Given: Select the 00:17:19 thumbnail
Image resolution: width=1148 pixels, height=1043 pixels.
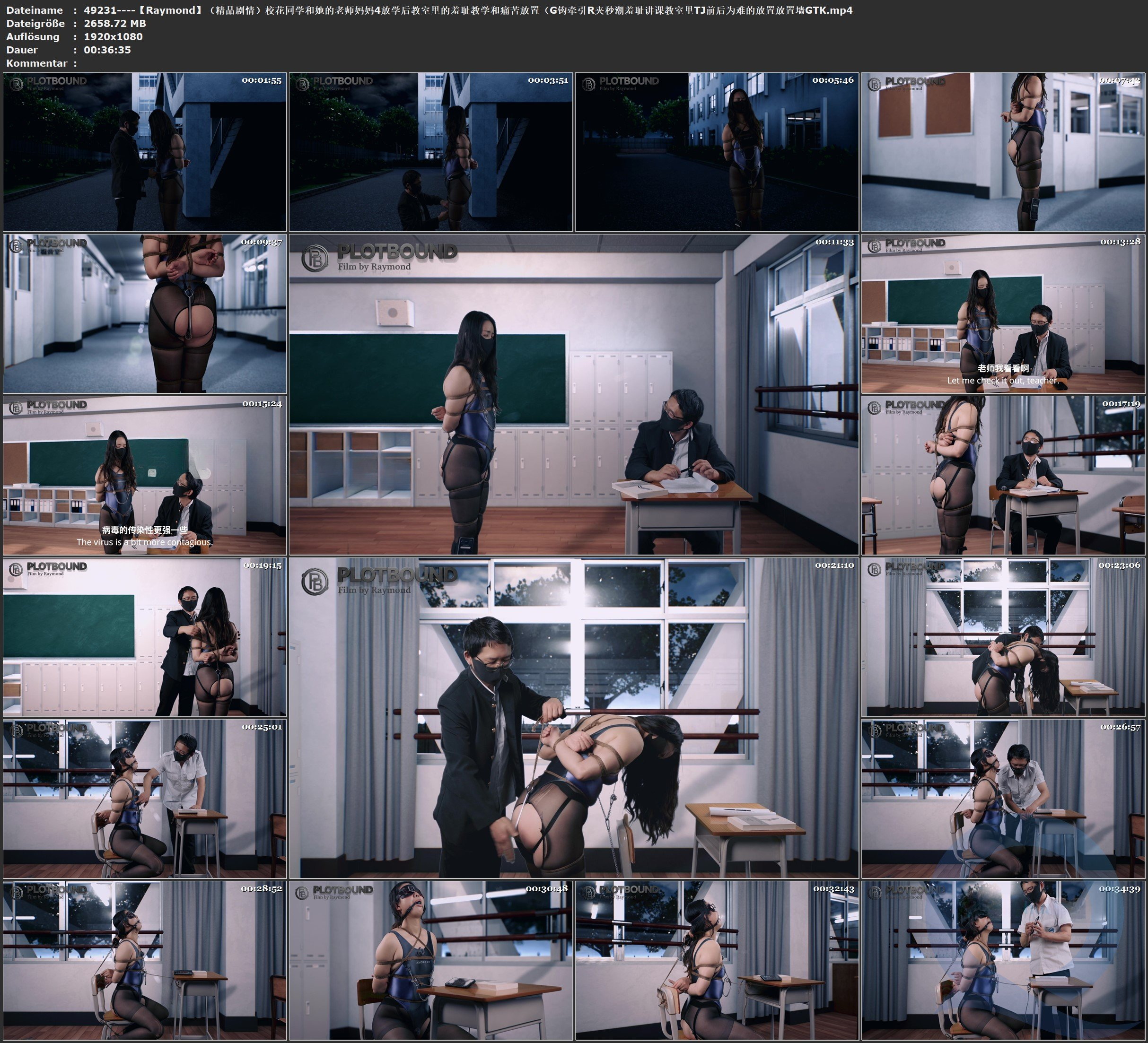Looking at the screenshot, I should 1003,475.
